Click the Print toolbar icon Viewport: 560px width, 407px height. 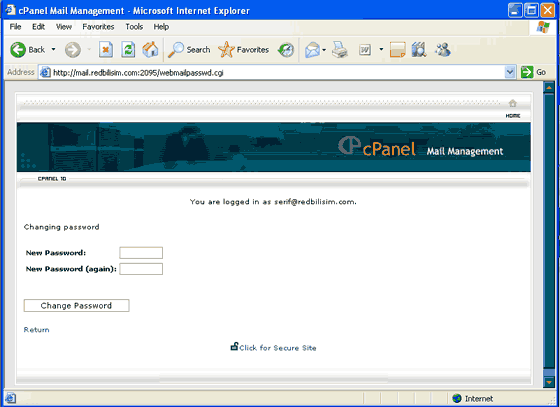click(x=339, y=50)
